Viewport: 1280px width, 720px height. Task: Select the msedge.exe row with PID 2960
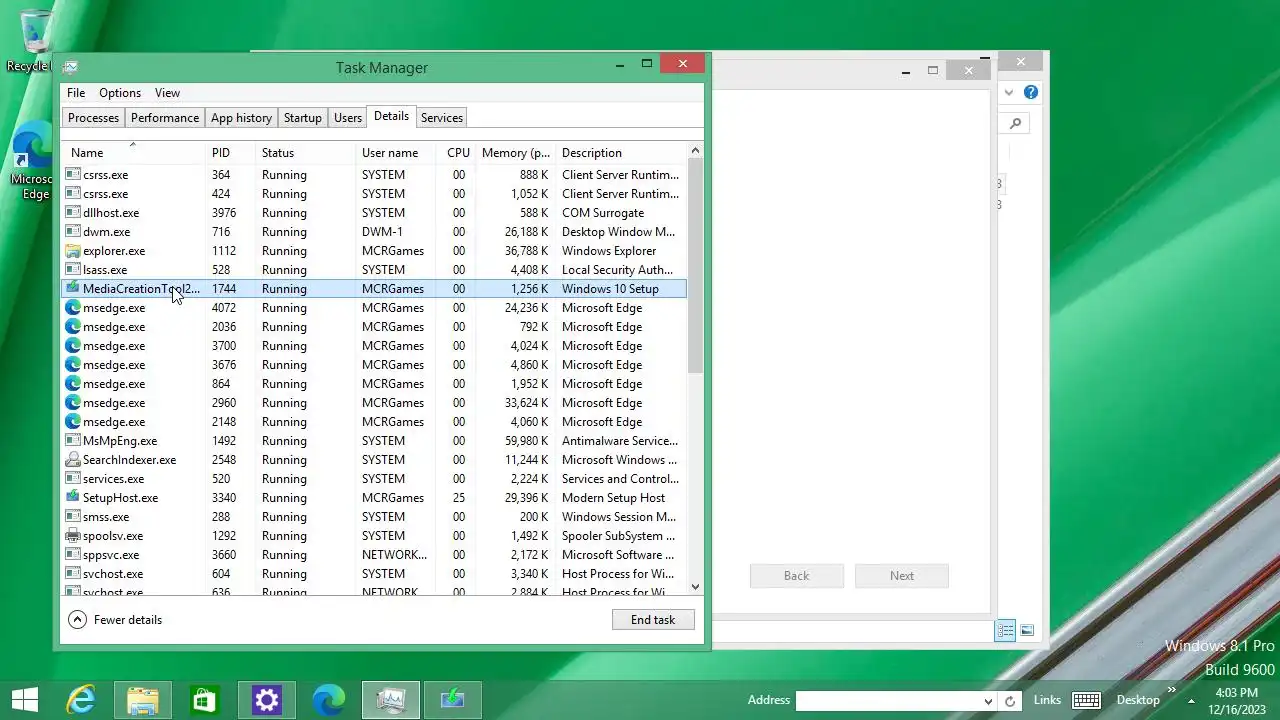tap(375, 403)
